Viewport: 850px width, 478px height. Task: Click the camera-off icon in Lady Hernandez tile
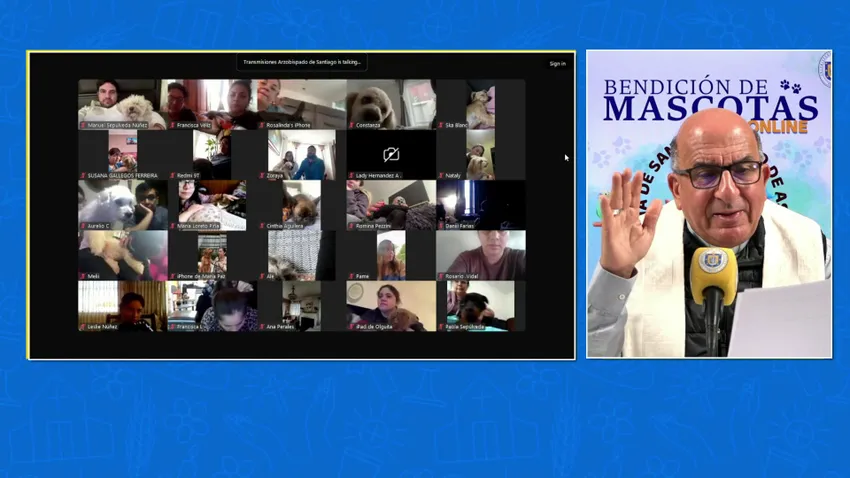click(x=391, y=155)
